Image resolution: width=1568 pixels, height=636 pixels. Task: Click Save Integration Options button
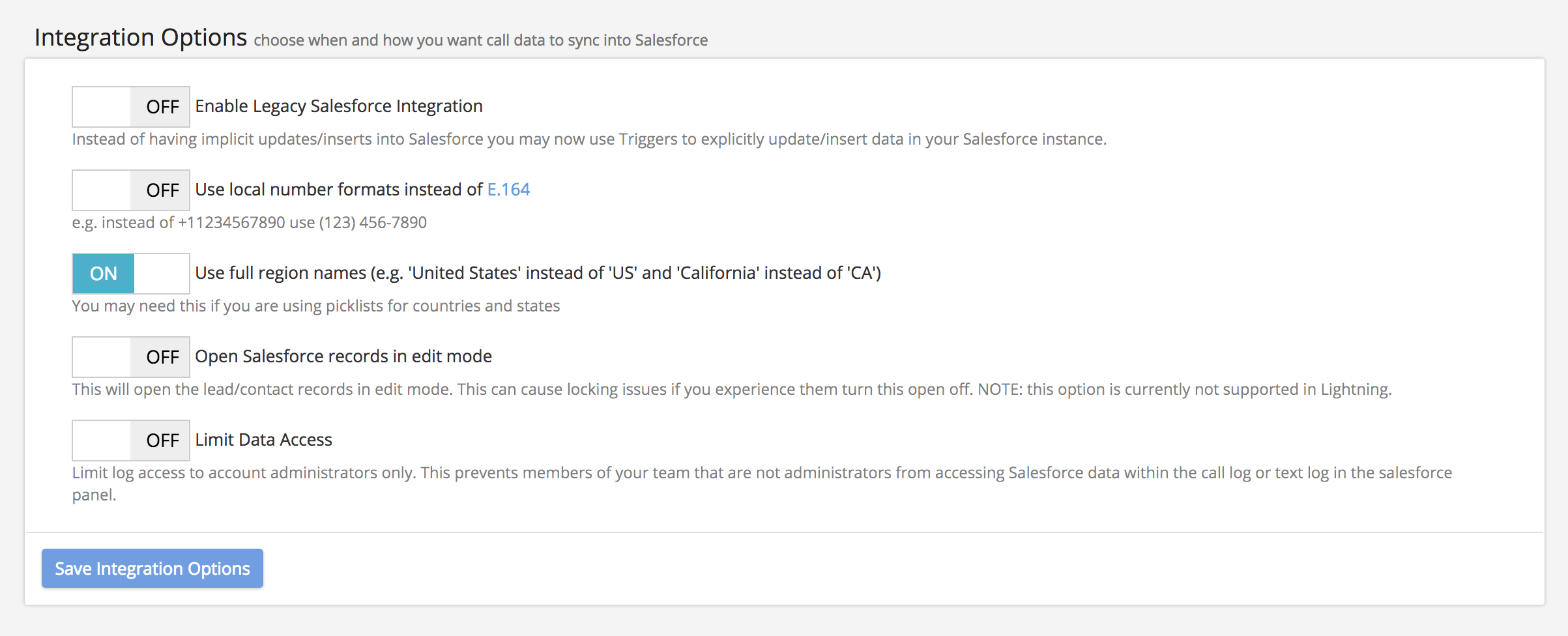152,568
